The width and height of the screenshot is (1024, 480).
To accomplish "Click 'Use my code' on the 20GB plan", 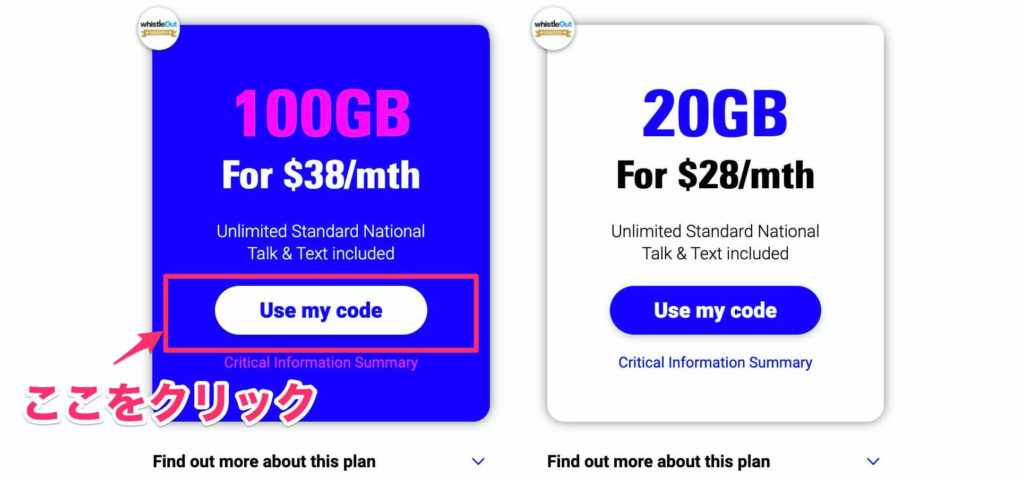I will 715,310.
